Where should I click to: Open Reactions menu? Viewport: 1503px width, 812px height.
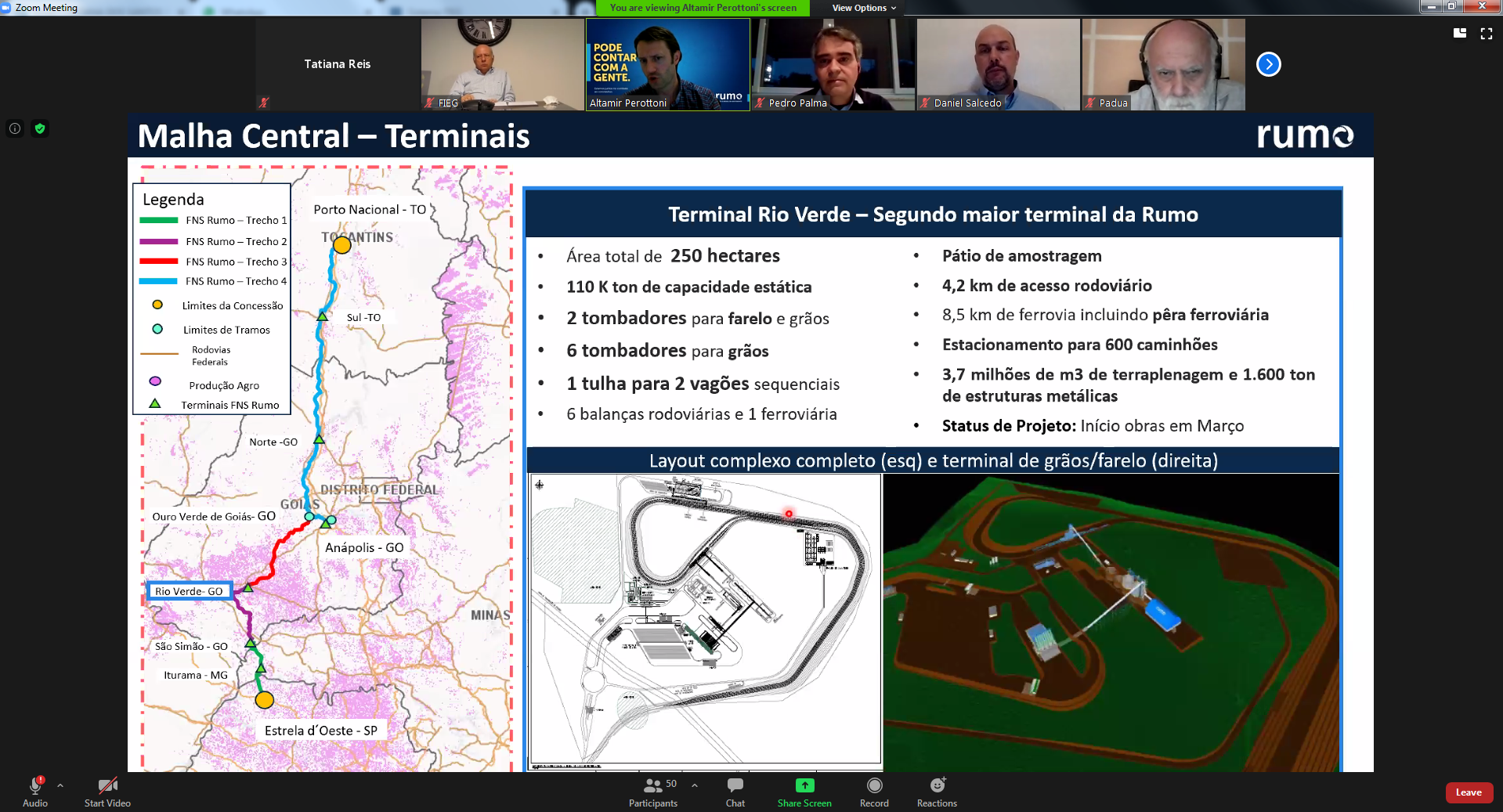click(x=937, y=792)
